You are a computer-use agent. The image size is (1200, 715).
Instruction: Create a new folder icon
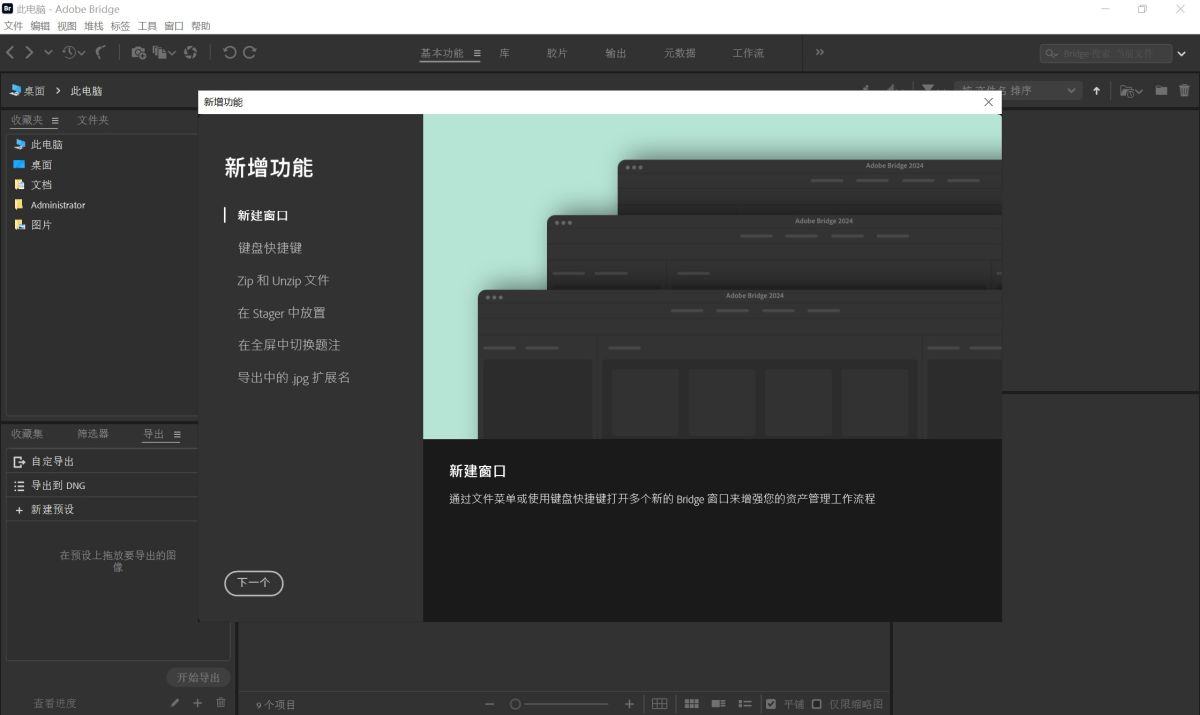1161,90
